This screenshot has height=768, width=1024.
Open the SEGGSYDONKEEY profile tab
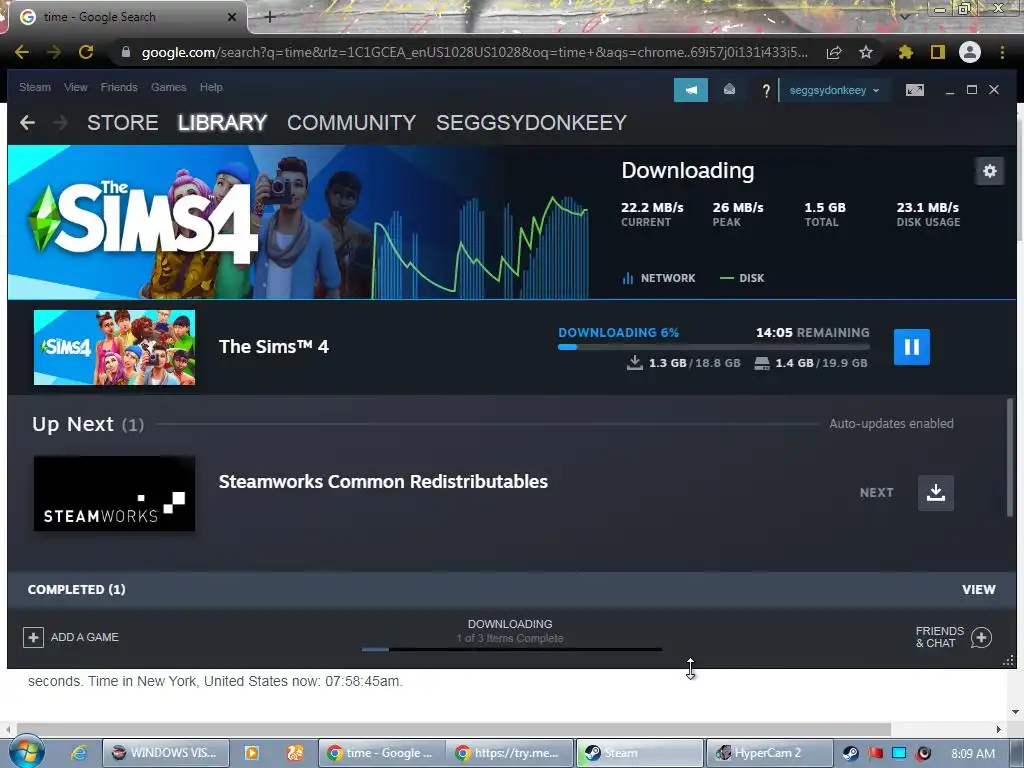[x=532, y=122]
